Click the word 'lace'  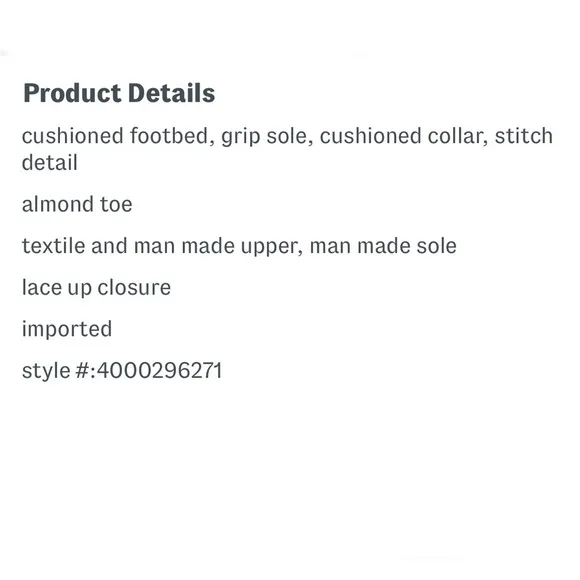coord(41,287)
